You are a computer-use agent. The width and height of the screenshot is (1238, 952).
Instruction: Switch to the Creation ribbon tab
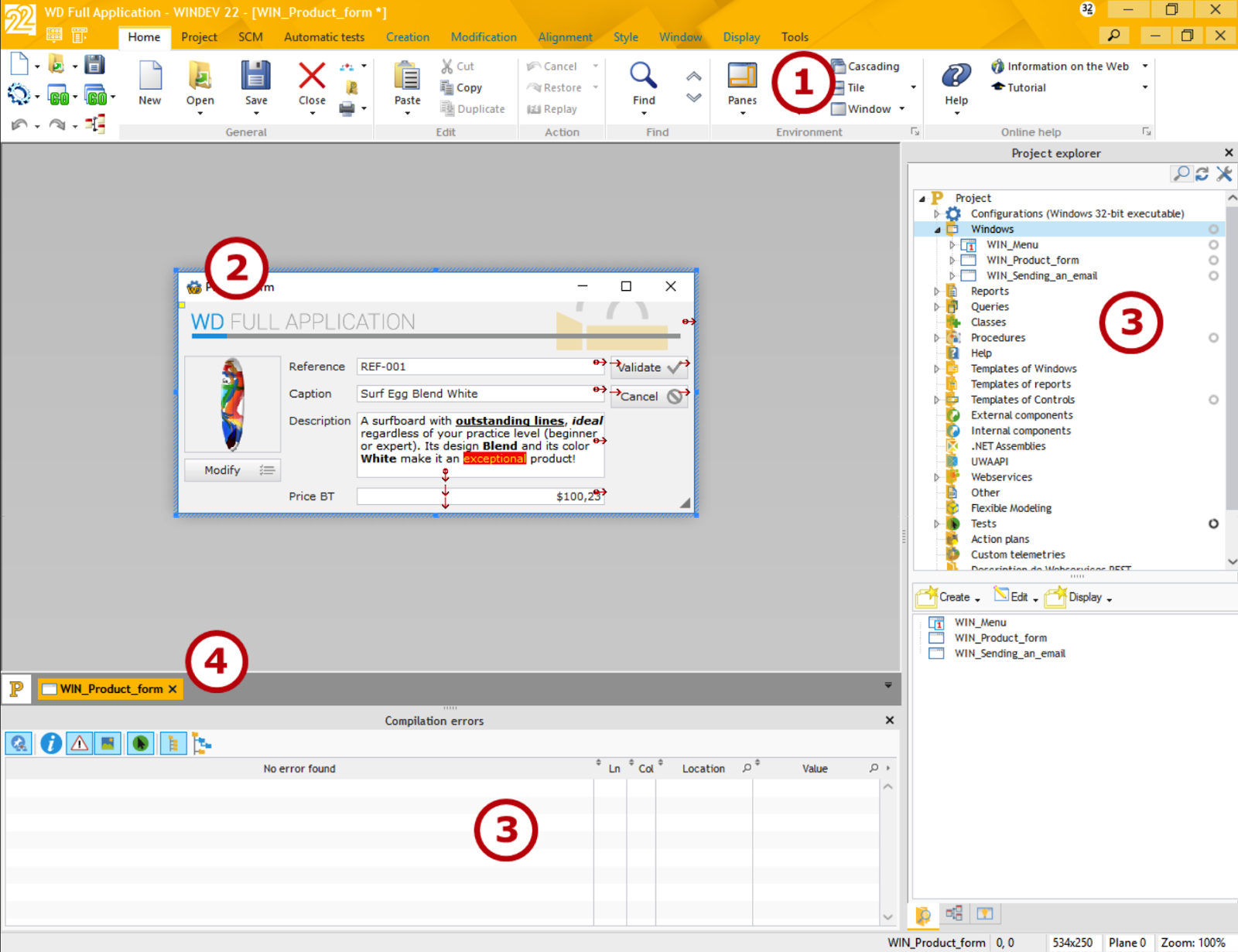(x=408, y=37)
